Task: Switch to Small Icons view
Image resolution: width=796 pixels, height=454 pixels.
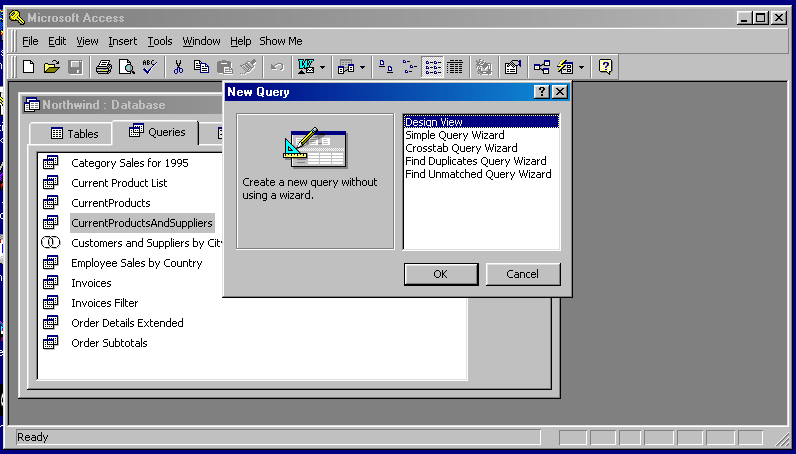Action: (x=410, y=67)
